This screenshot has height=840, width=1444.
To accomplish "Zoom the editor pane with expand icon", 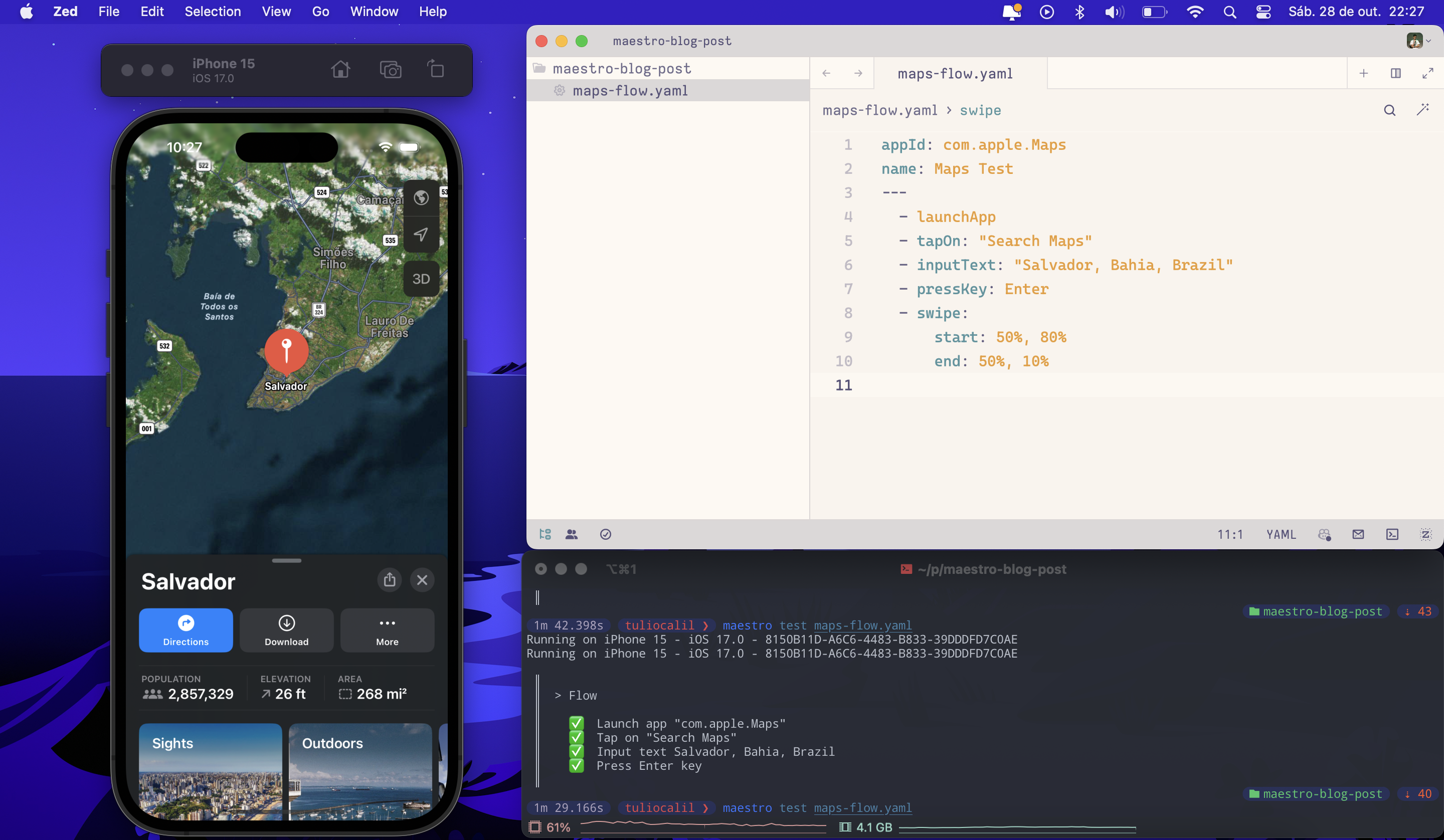I will click(x=1428, y=73).
